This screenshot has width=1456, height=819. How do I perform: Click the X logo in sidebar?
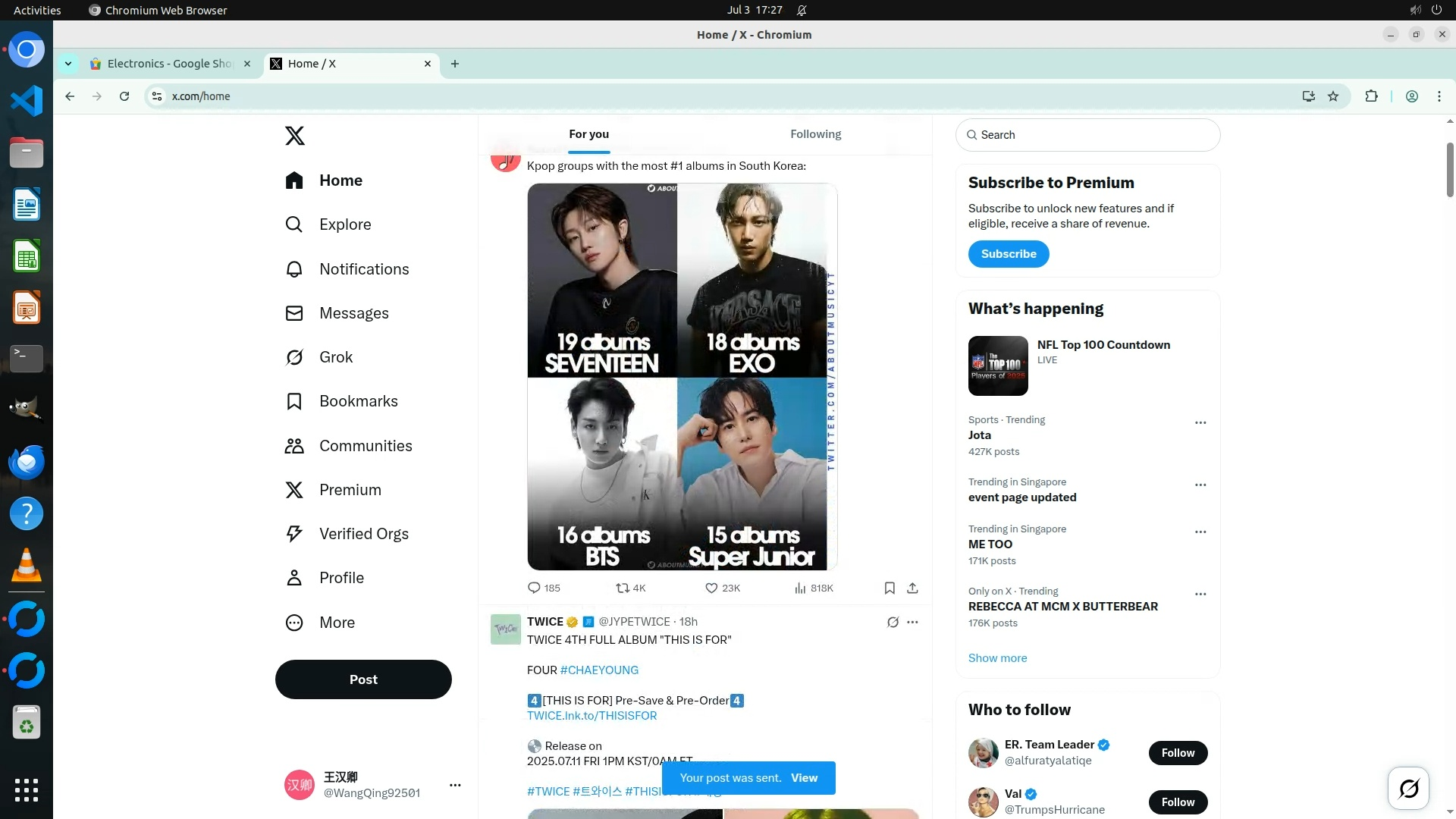(x=294, y=136)
